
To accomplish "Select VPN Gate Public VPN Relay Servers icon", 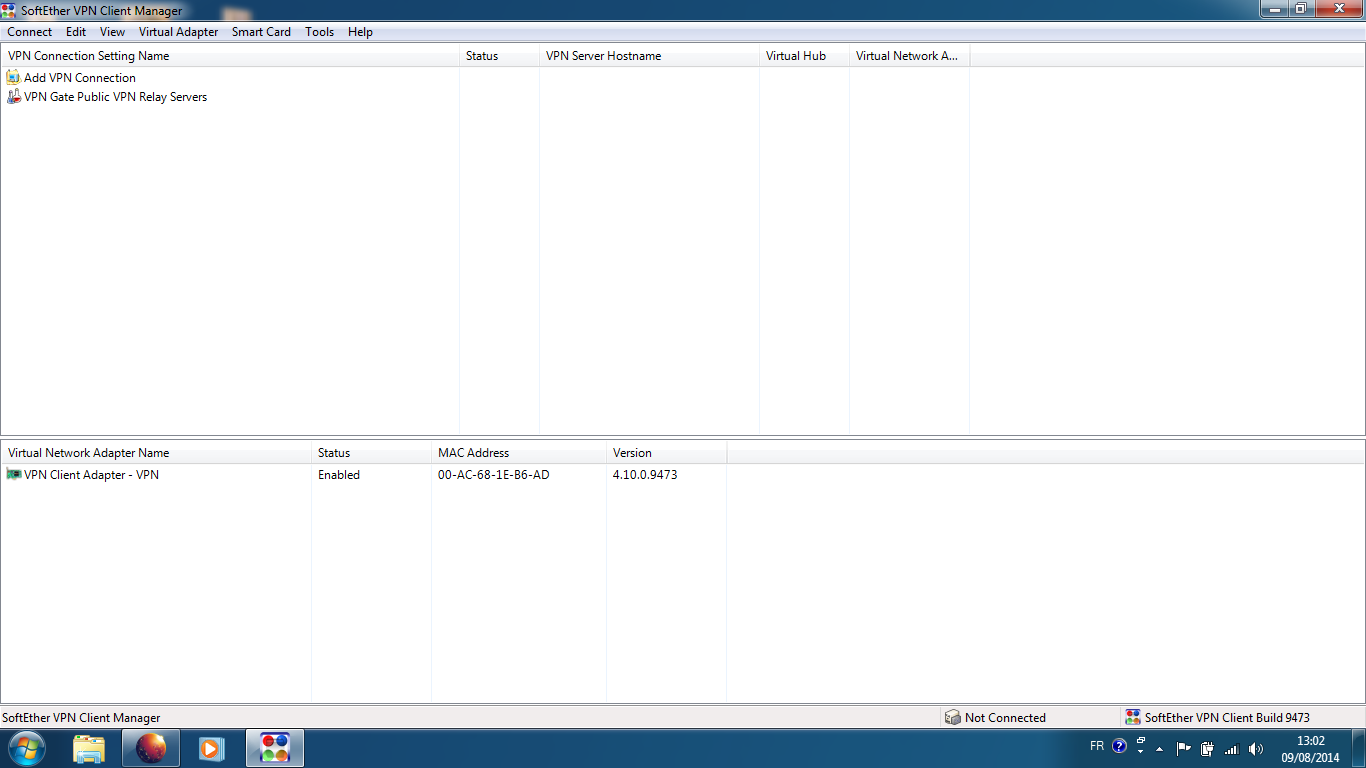I will (x=13, y=97).
